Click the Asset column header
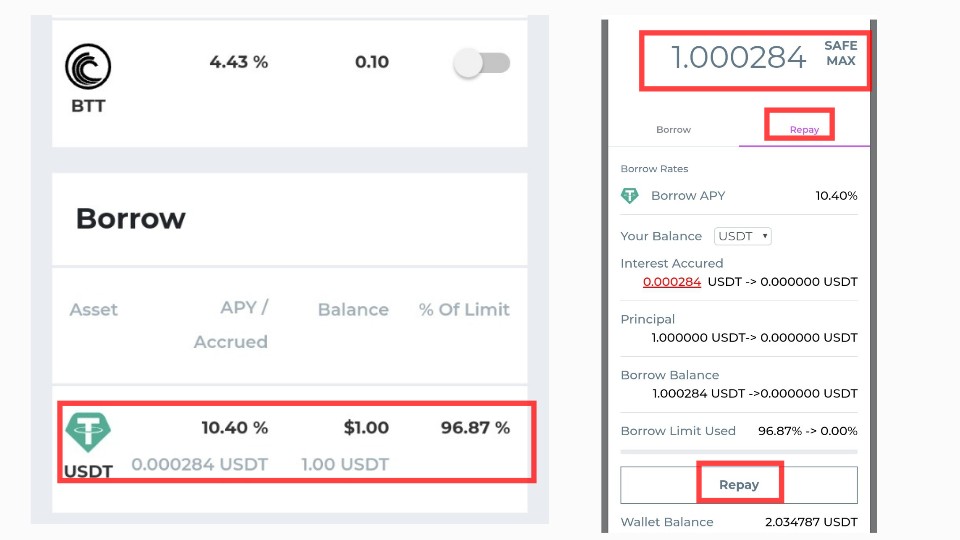The height and width of the screenshot is (540, 960). coord(94,310)
